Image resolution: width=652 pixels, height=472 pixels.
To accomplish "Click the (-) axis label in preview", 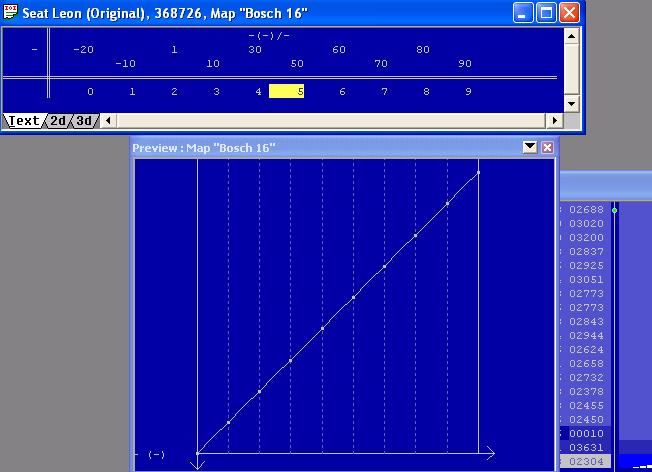I will coord(156,455).
